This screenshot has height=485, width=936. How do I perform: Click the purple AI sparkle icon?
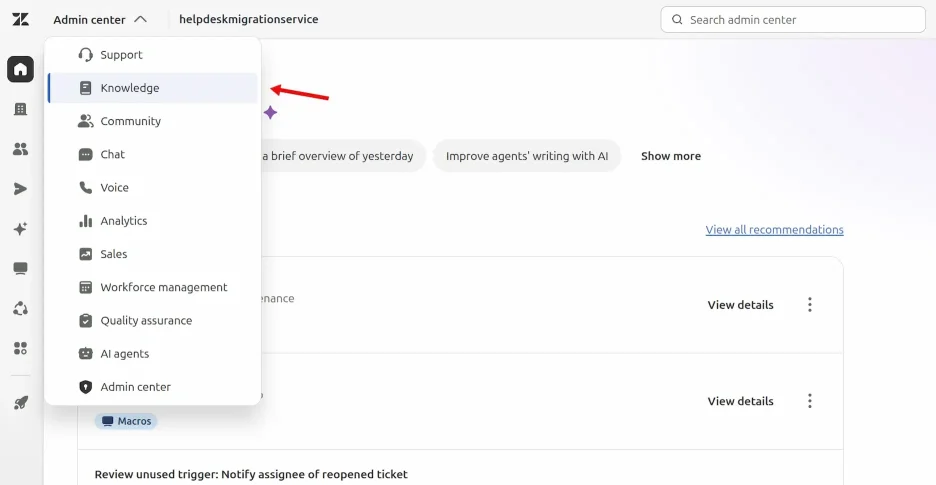[270, 112]
